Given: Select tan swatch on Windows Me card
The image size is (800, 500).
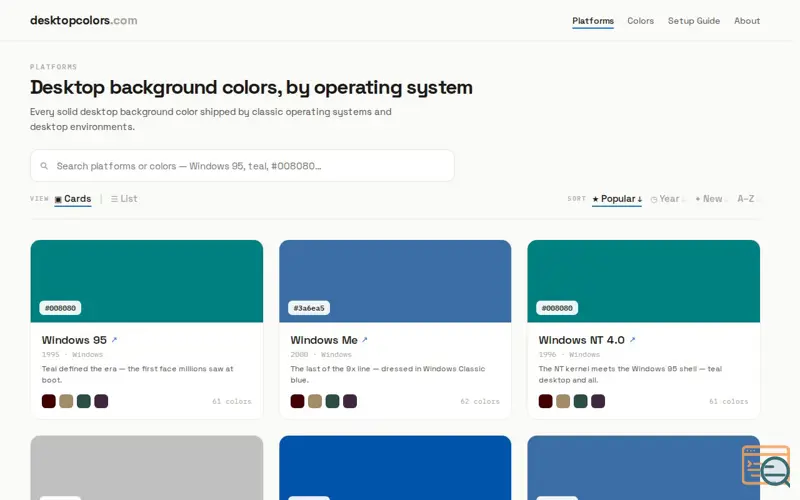Looking at the screenshot, I should pyautogui.click(x=315, y=402).
